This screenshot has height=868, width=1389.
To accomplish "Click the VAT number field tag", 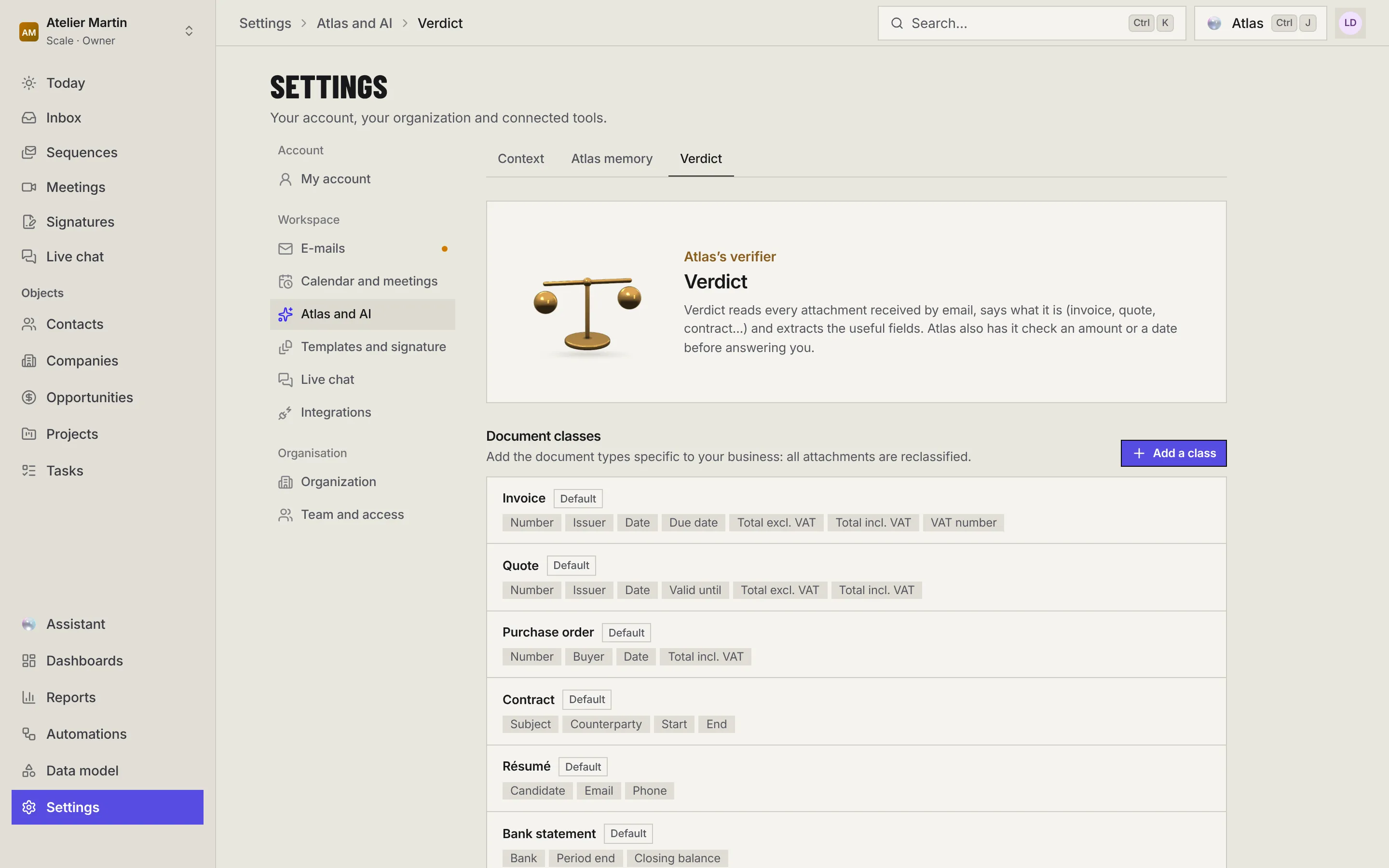I will coord(963,523).
